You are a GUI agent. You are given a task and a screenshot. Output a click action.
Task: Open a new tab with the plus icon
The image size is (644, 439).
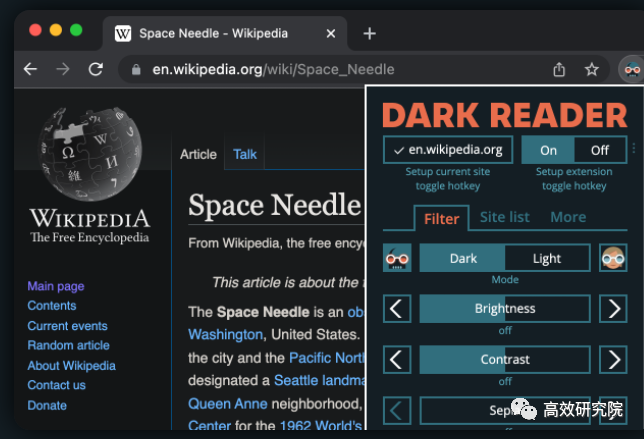(369, 33)
